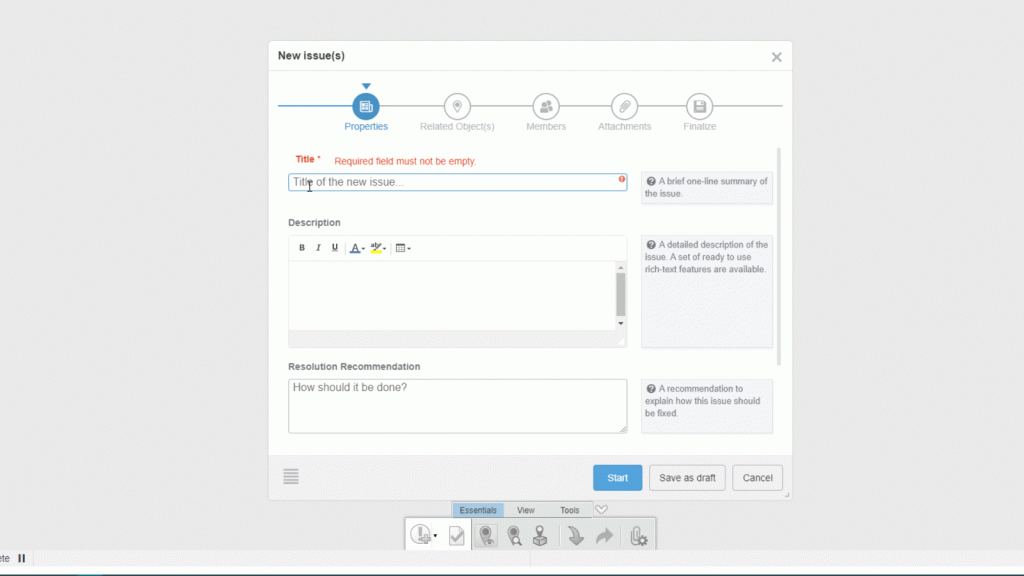Click the paperclip with gear icon
The height and width of the screenshot is (576, 1024).
[x=637, y=537]
